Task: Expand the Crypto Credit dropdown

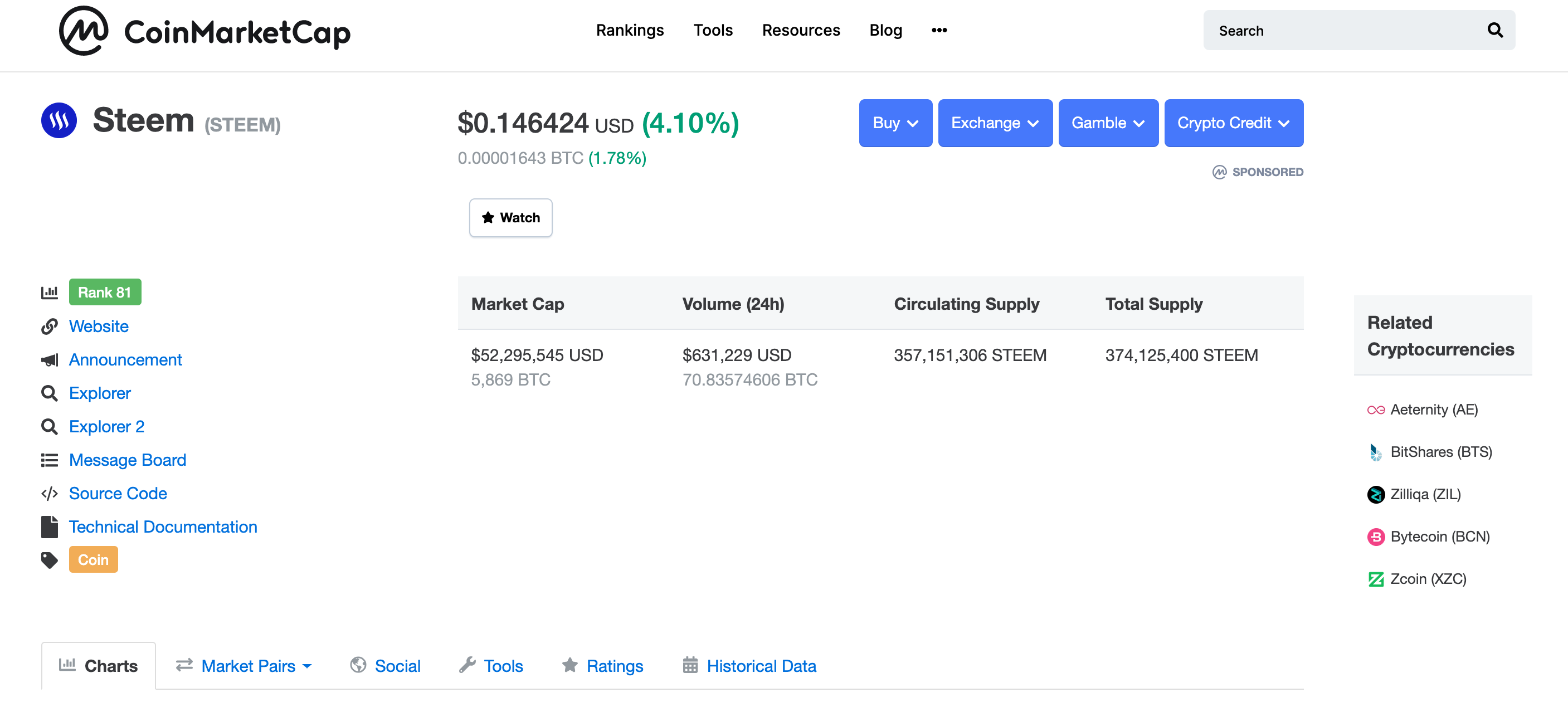Action: tap(1233, 123)
